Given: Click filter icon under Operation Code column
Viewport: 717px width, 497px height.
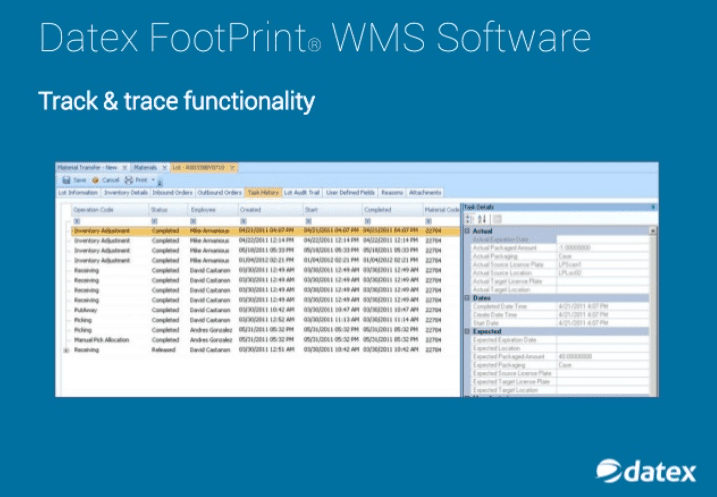Looking at the screenshot, I should [x=77, y=221].
